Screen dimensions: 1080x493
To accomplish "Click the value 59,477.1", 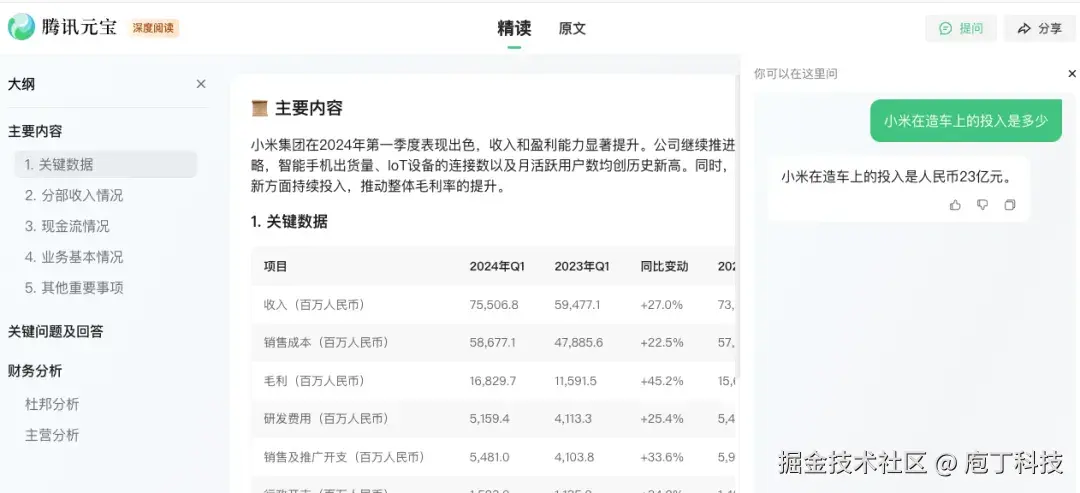I will click(577, 304).
